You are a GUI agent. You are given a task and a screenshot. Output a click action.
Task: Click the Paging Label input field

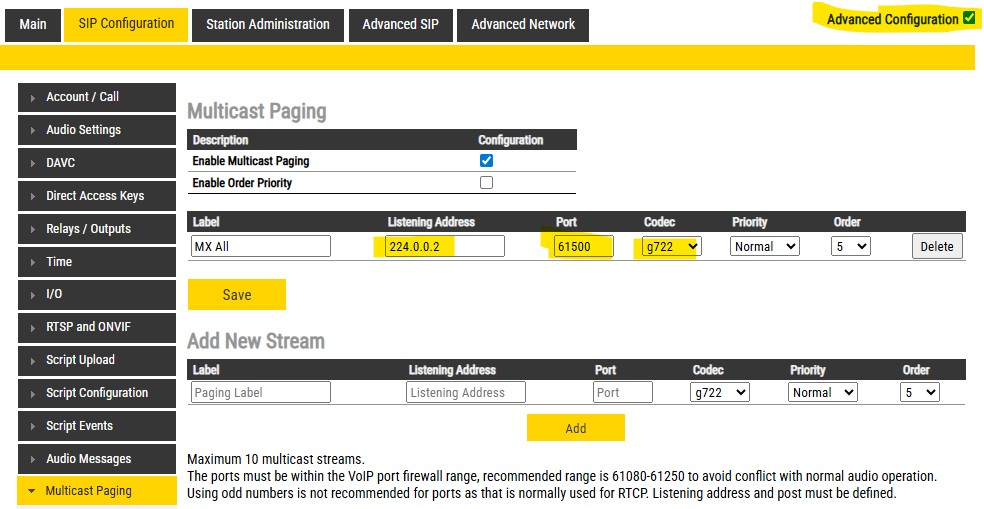[x=260, y=393]
